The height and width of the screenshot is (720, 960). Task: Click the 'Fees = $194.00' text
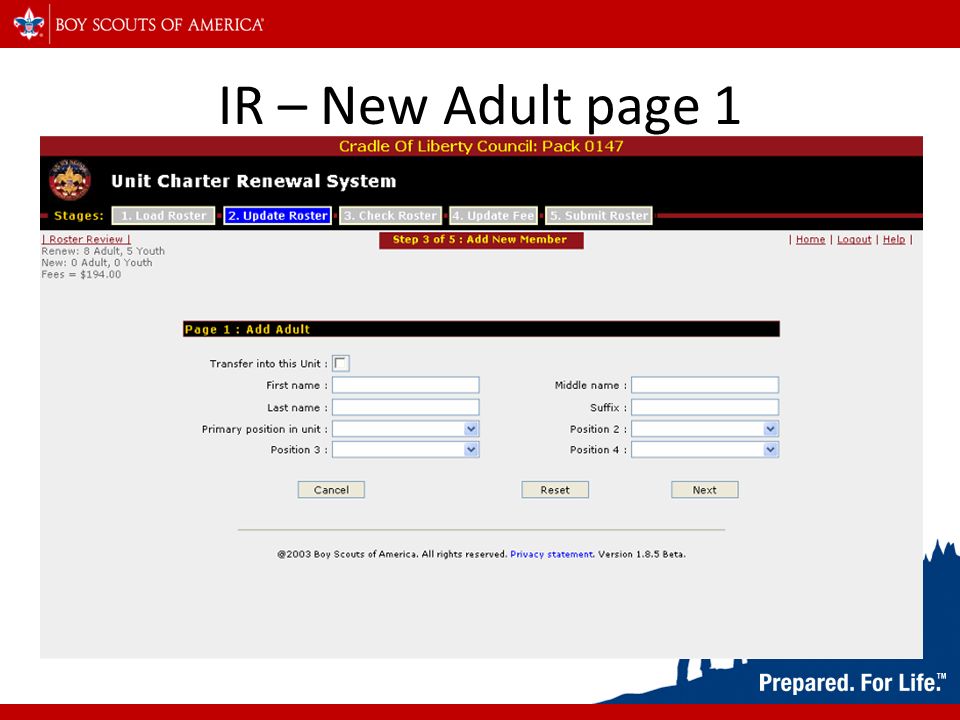81,274
